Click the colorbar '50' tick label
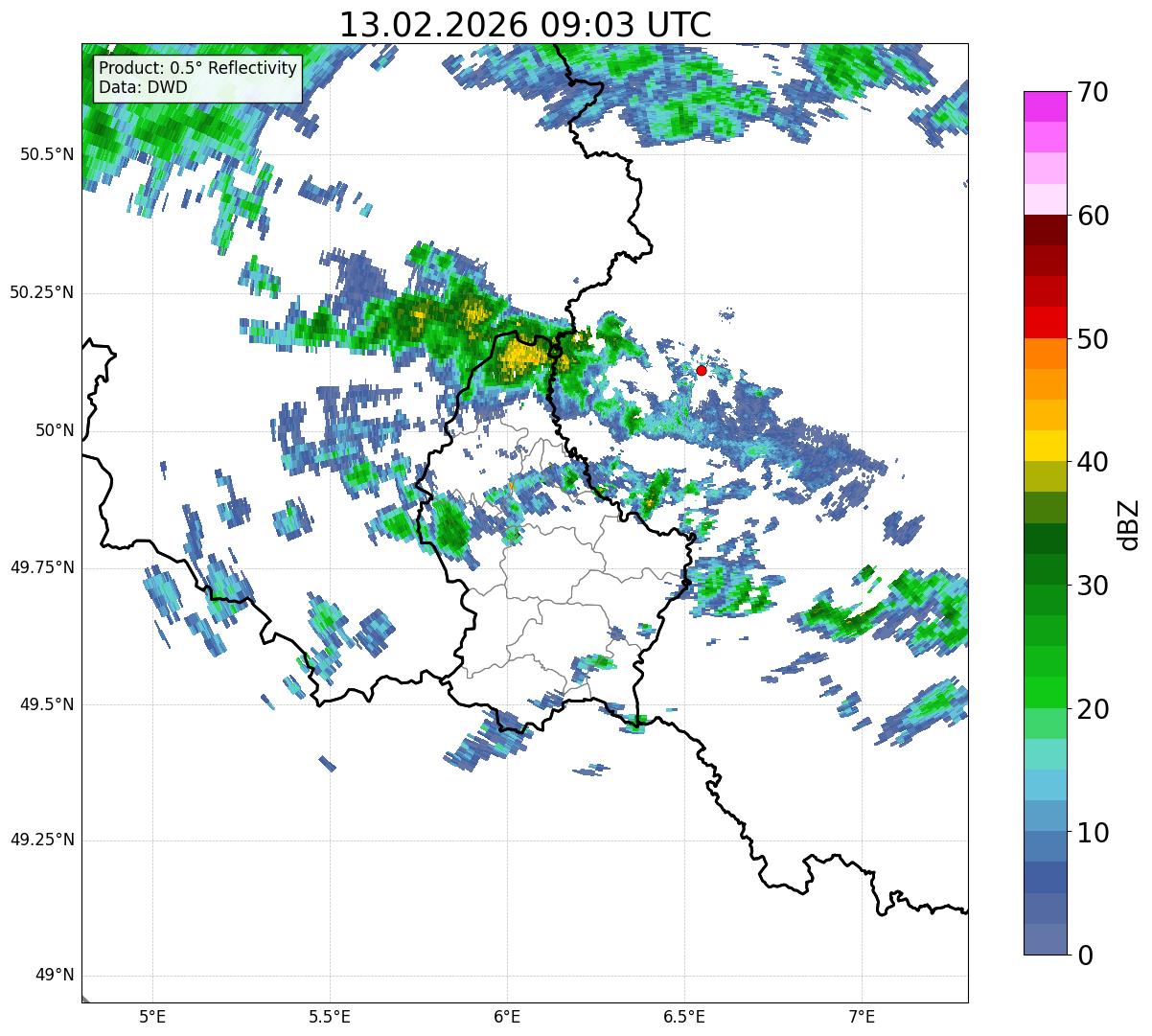 click(x=1093, y=339)
